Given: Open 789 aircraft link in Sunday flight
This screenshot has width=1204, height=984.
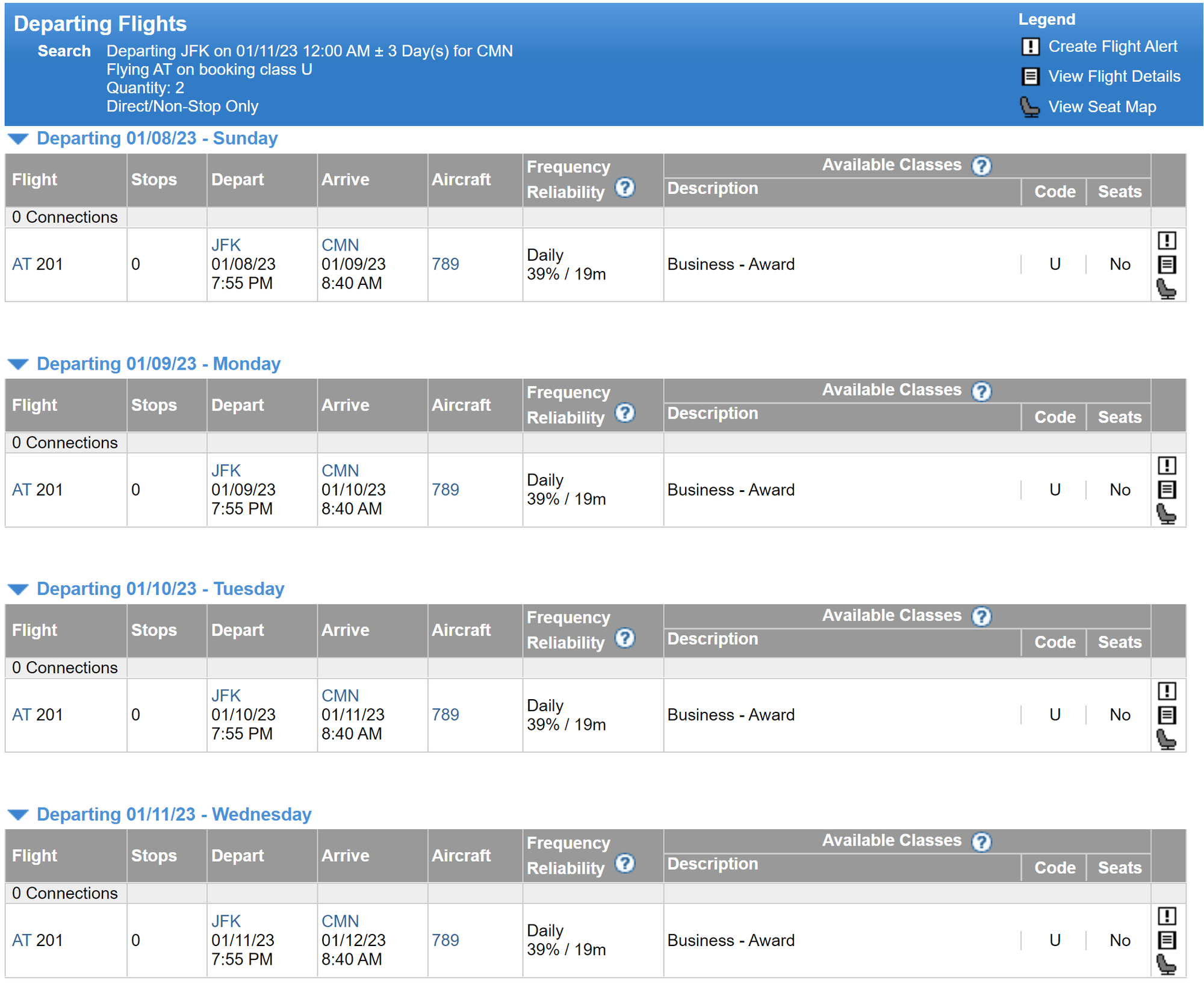Looking at the screenshot, I should click(445, 264).
